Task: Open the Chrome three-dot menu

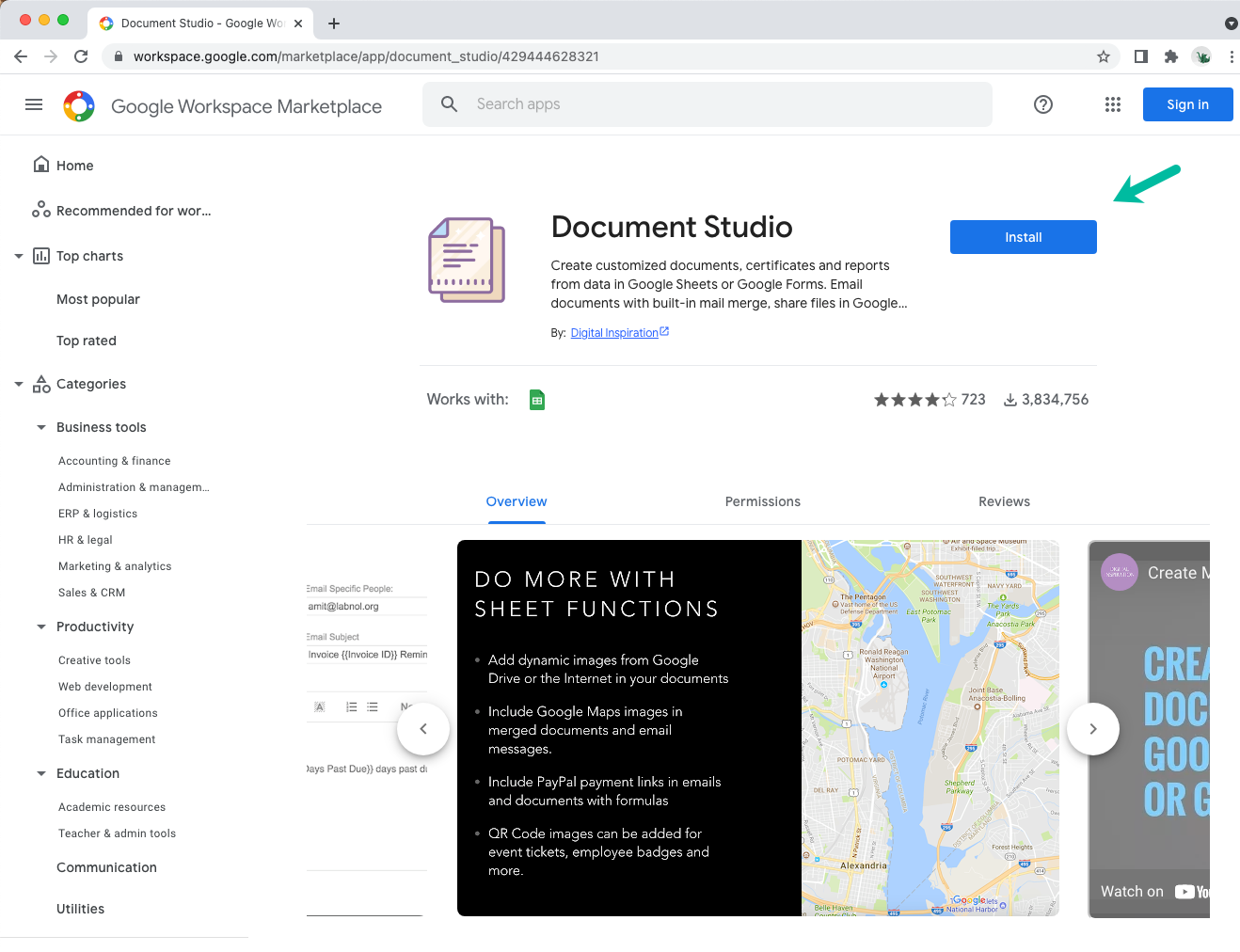Action: coord(1232,56)
